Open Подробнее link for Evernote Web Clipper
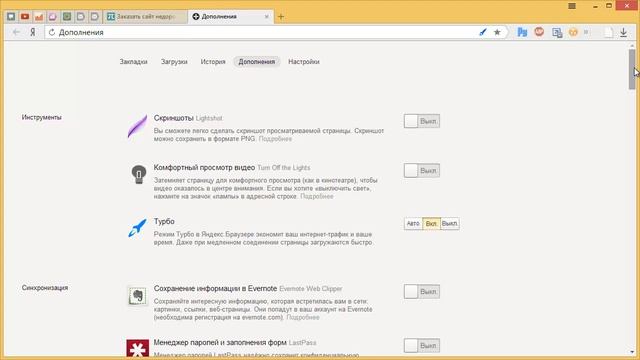 point(303,318)
